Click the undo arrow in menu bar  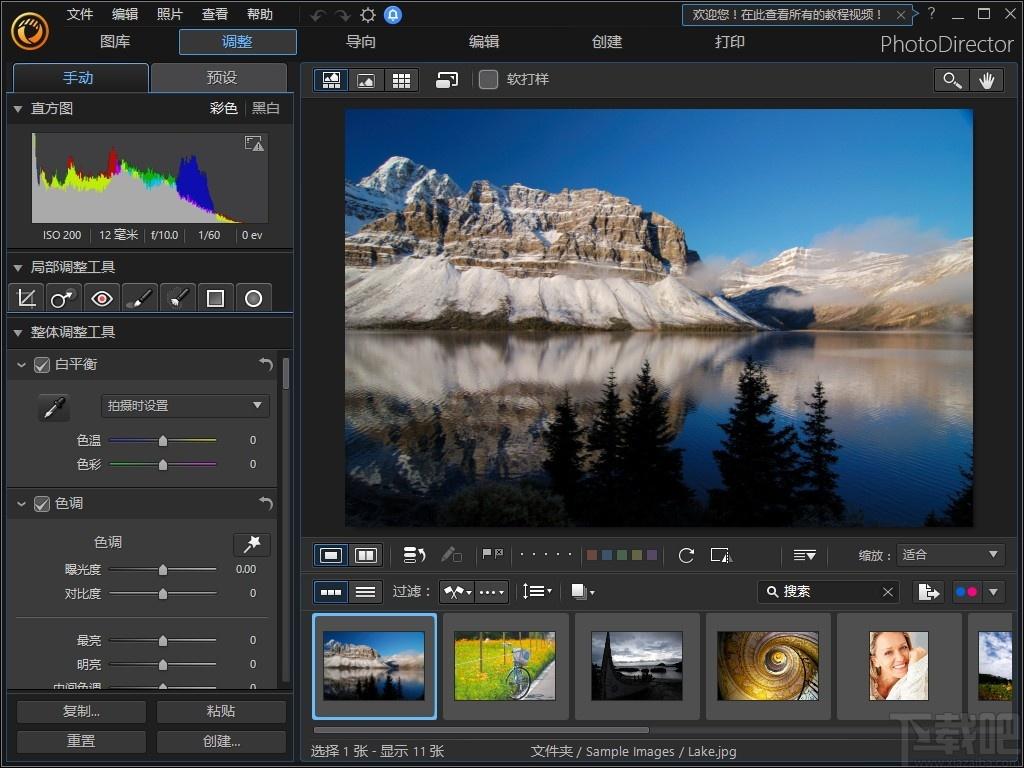point(317,15)
